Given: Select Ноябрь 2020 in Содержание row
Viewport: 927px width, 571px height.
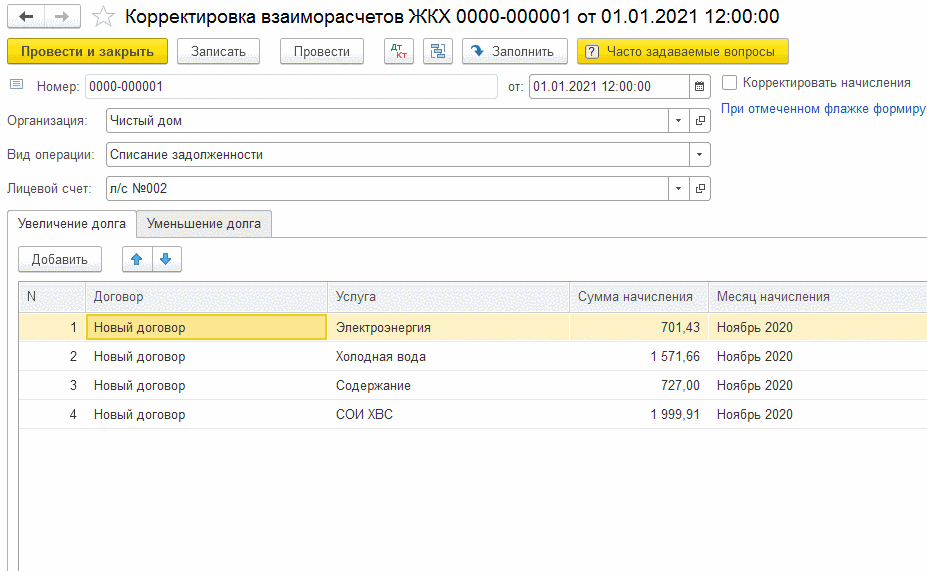Looking at the screenshot, I should (x=818, y=385).
